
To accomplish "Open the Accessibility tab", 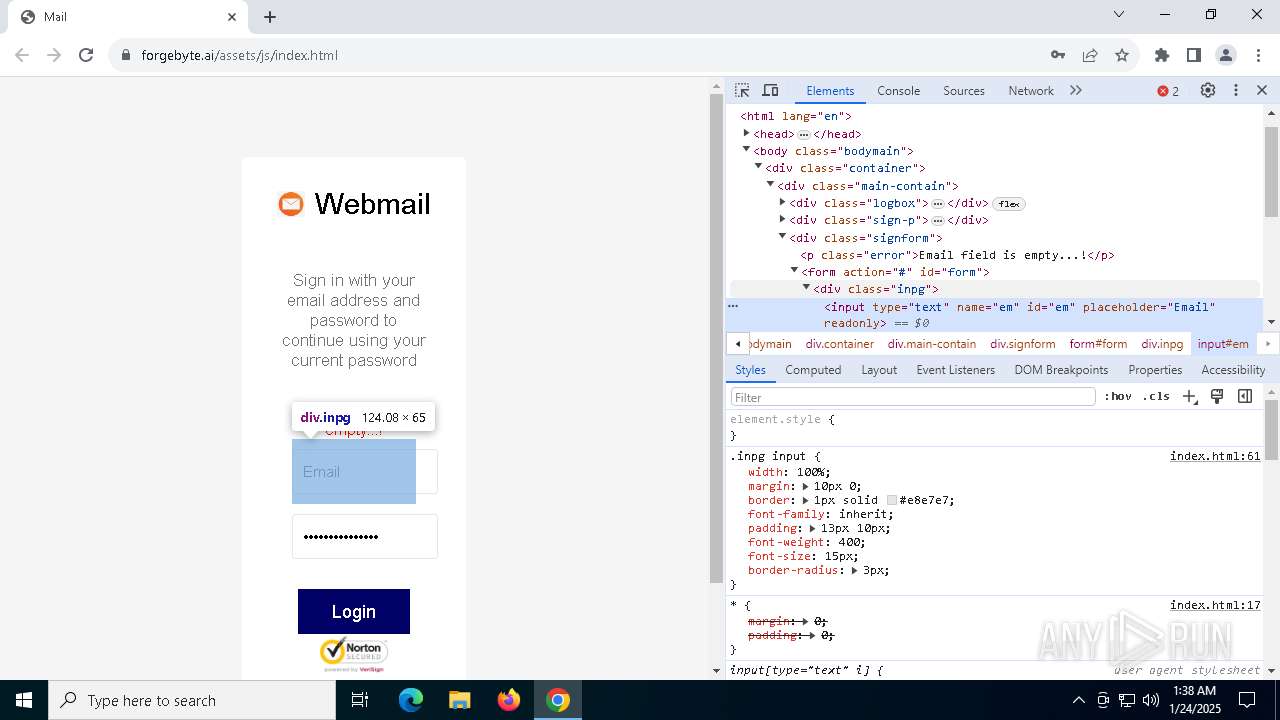I will [1233, 370].
